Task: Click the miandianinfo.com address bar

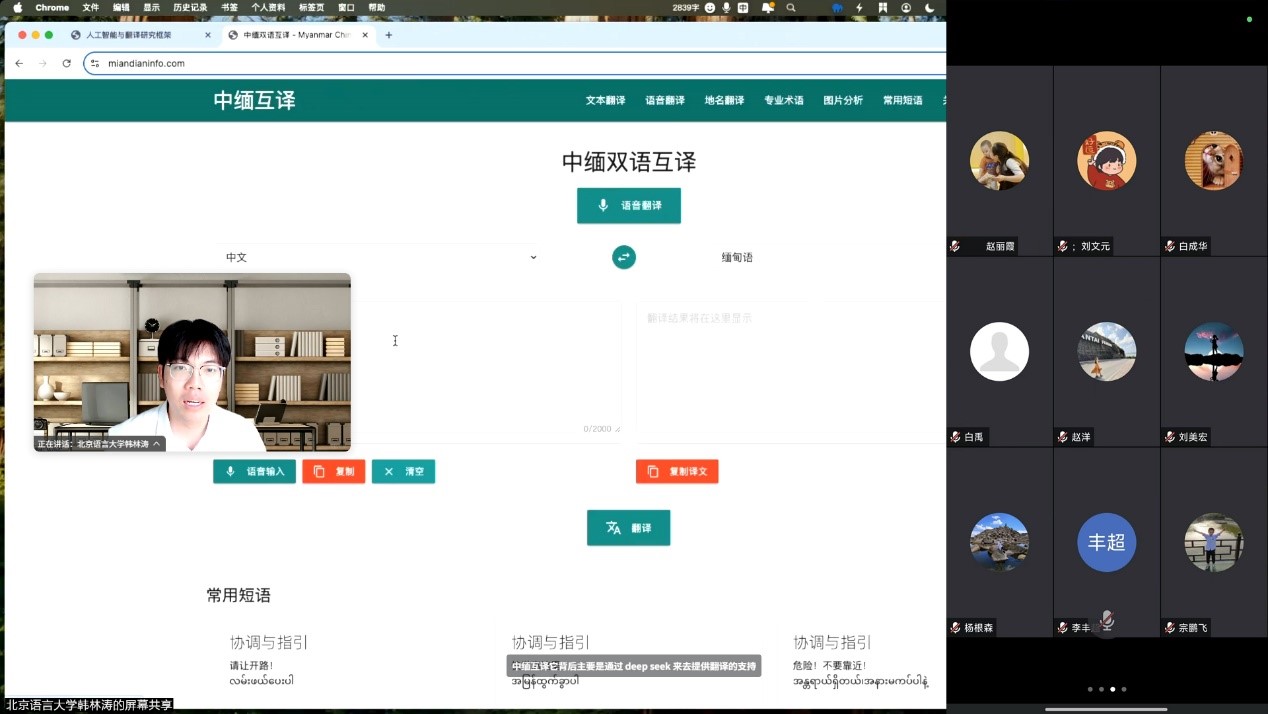Action: [x=500, y=63]
